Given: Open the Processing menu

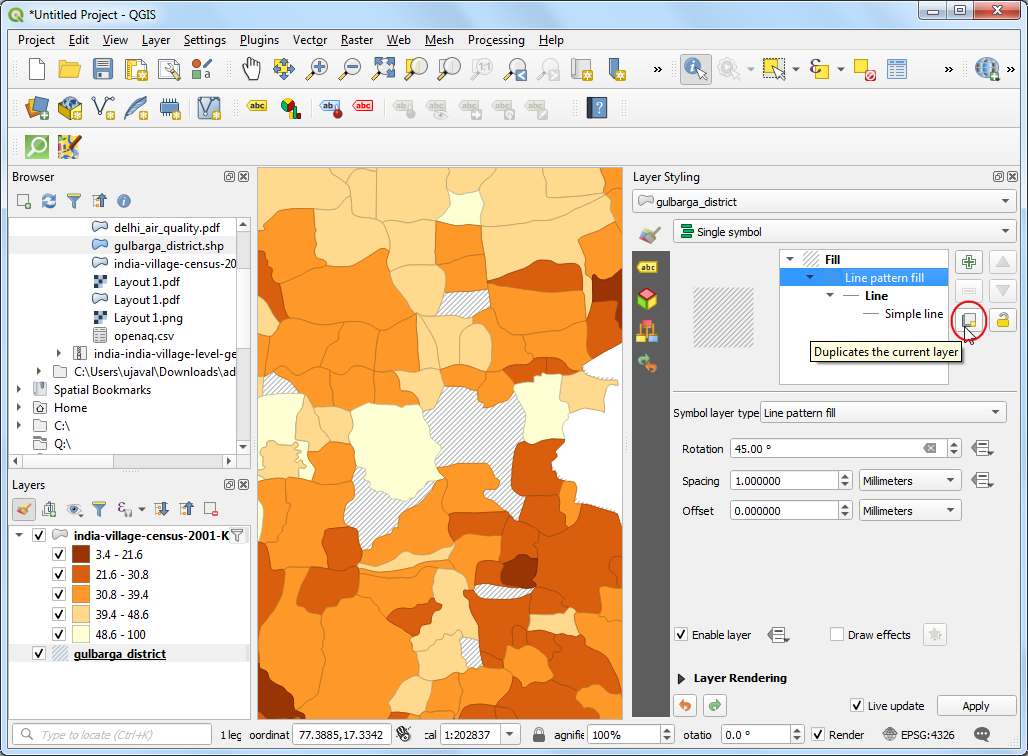Looking at the screenshot, I should point(496,40).
